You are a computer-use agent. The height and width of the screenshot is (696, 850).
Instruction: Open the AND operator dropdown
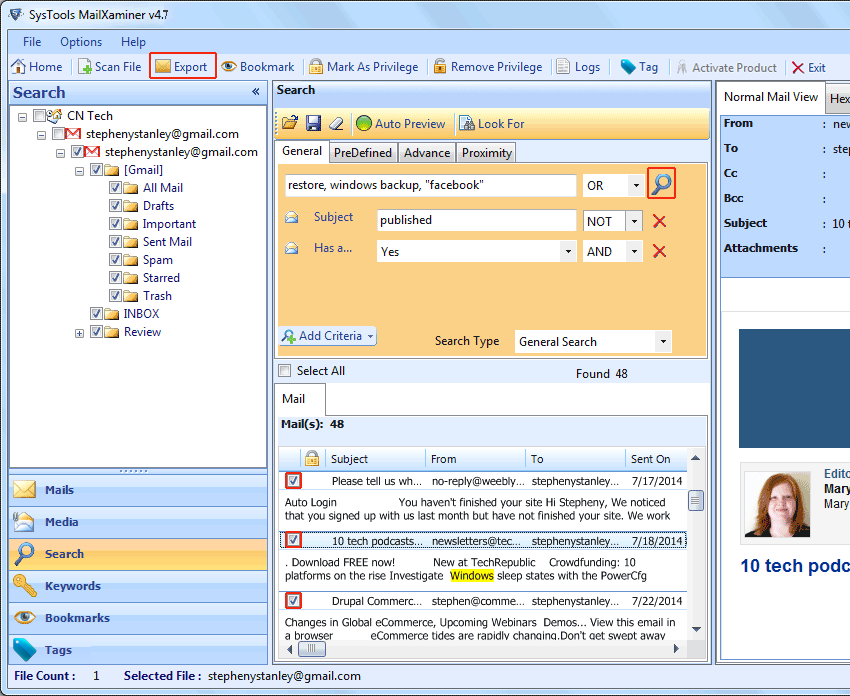634,252
